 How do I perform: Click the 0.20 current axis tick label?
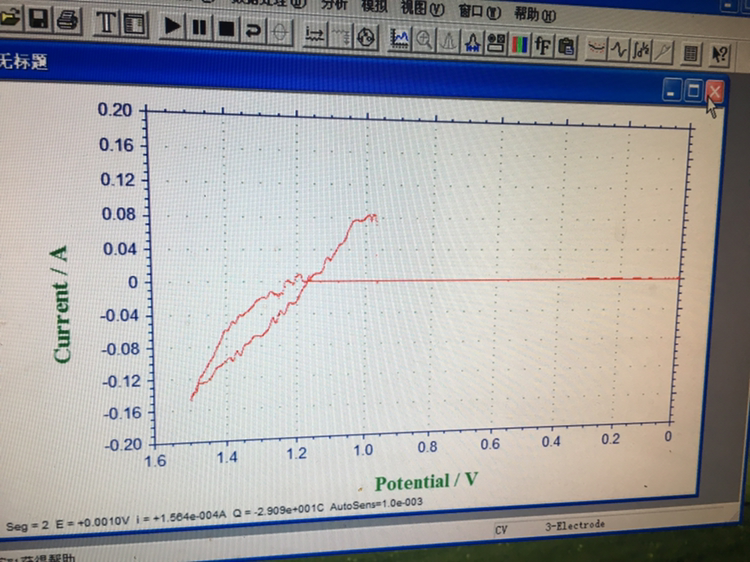[115, 110]
